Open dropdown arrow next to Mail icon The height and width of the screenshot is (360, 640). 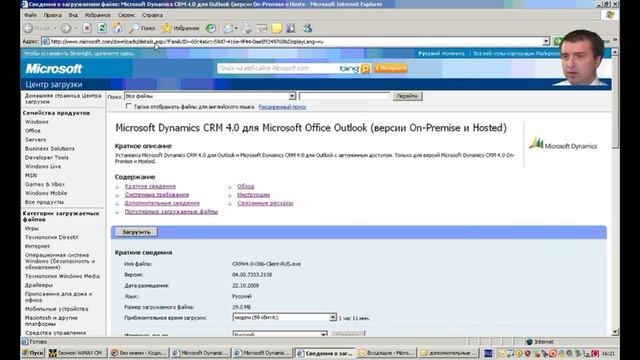[236, 29]
